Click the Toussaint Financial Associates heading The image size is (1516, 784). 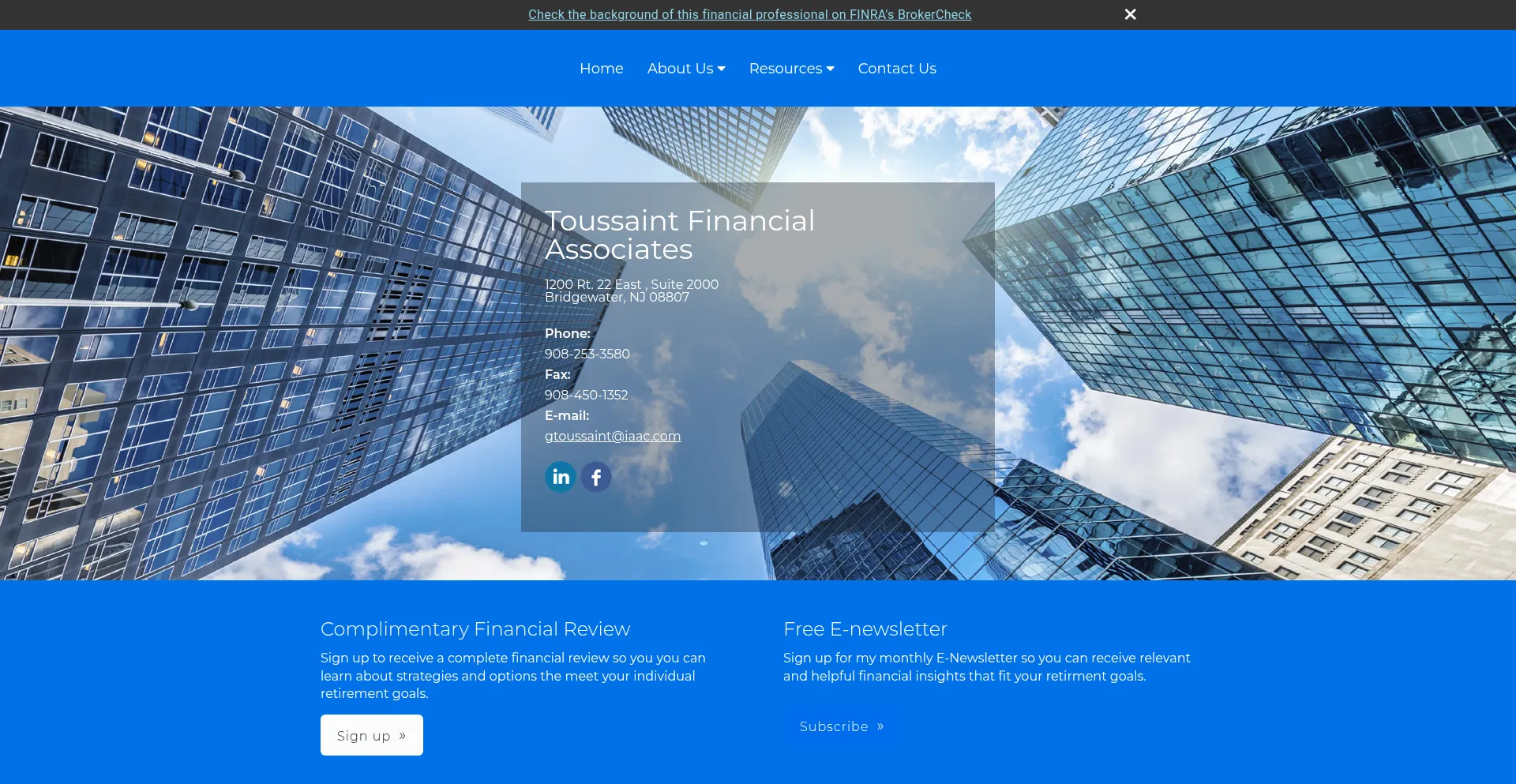pos(681,234)
